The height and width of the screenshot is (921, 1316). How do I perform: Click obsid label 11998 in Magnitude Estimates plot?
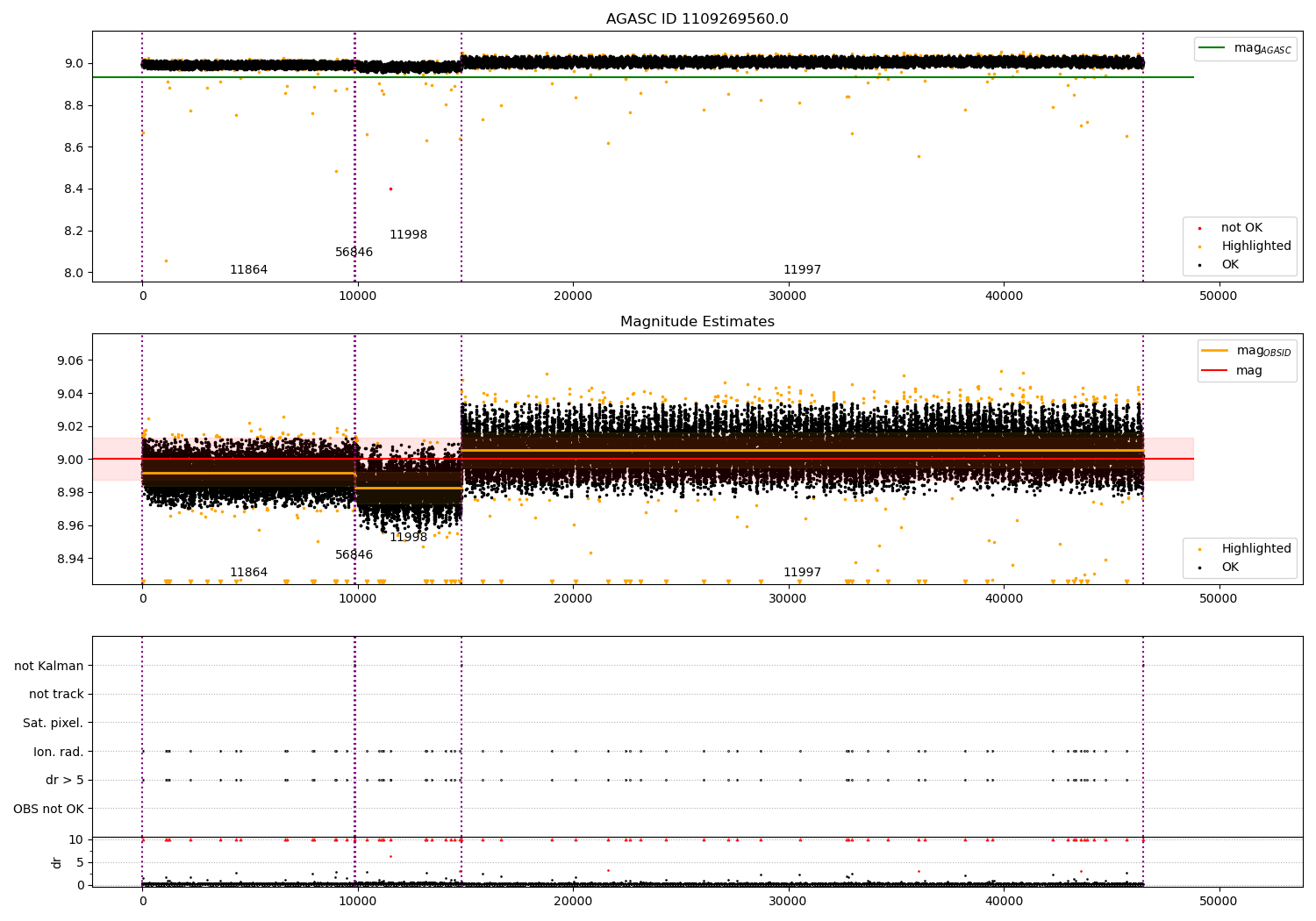tap(408, 538)
